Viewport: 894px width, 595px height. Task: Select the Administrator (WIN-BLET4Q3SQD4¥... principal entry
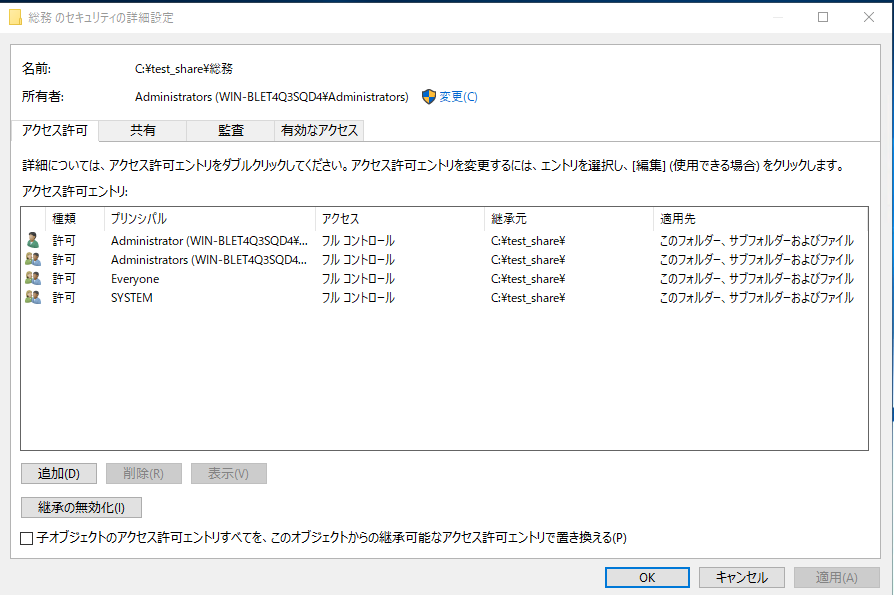[x=209, y=241]
